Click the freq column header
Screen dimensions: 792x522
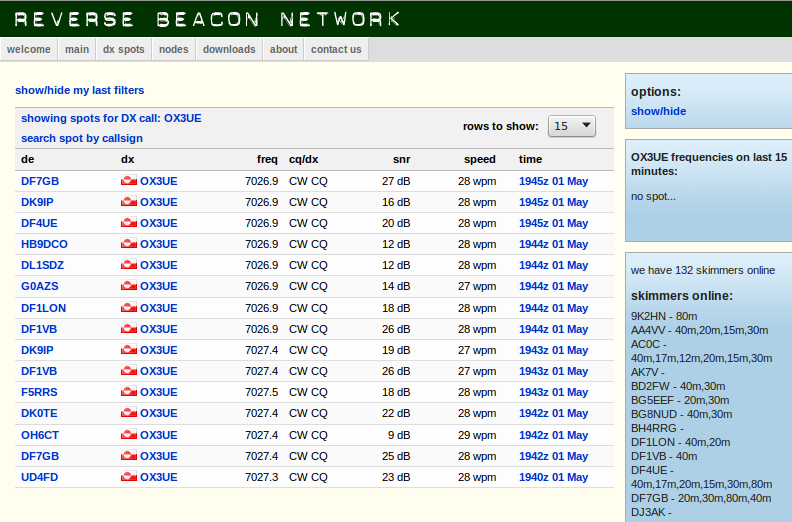click(267, 159)
